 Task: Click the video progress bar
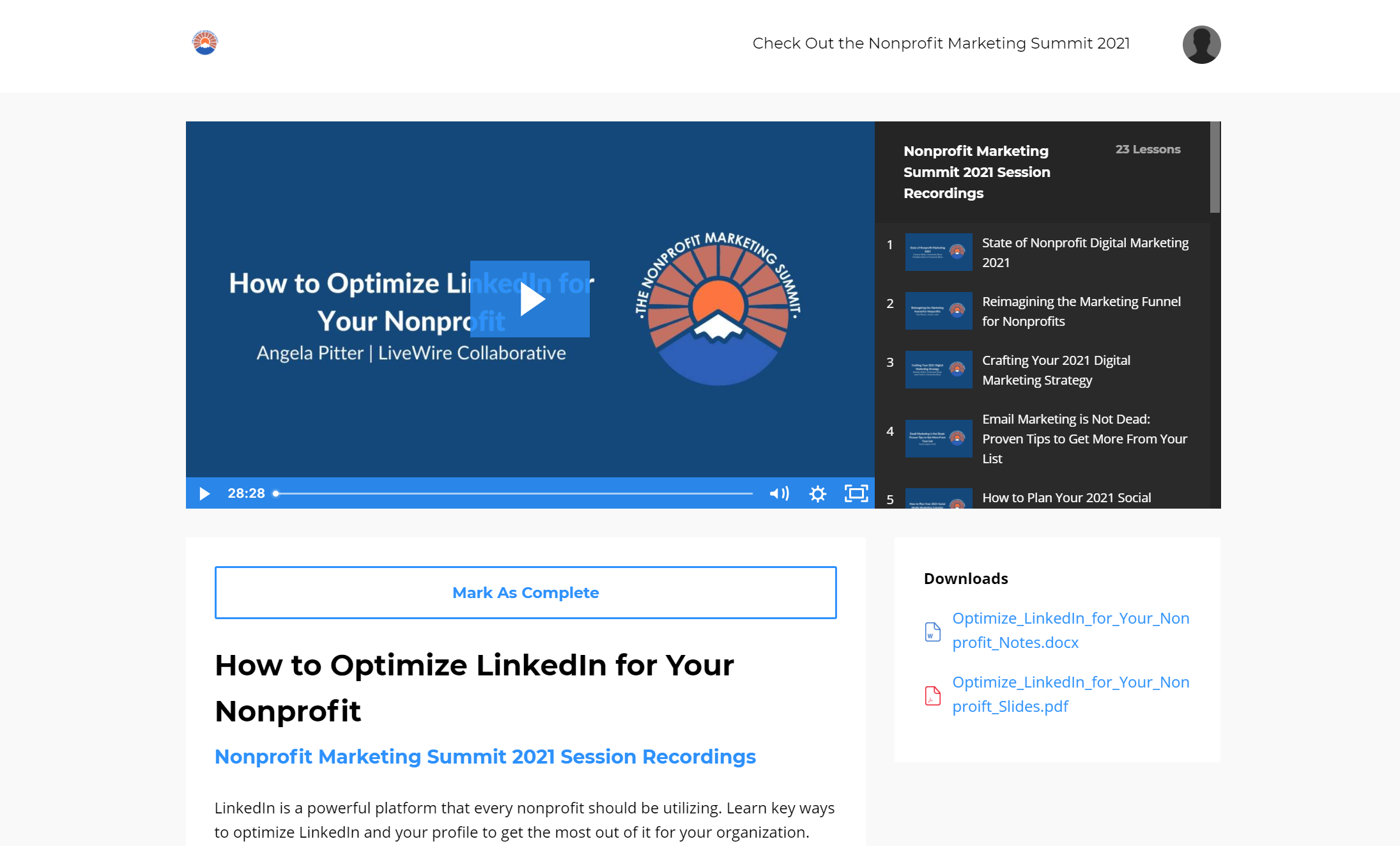[x=514, y=493]
